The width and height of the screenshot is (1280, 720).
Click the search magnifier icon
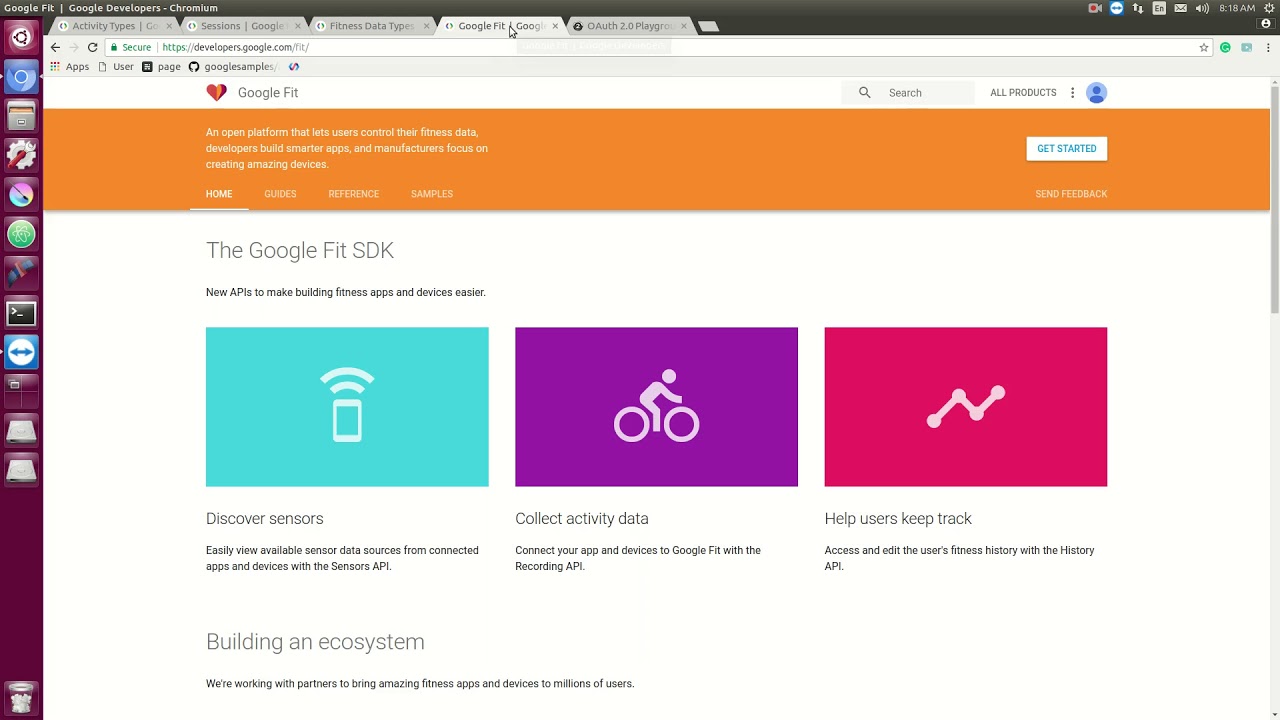(865, 93)
